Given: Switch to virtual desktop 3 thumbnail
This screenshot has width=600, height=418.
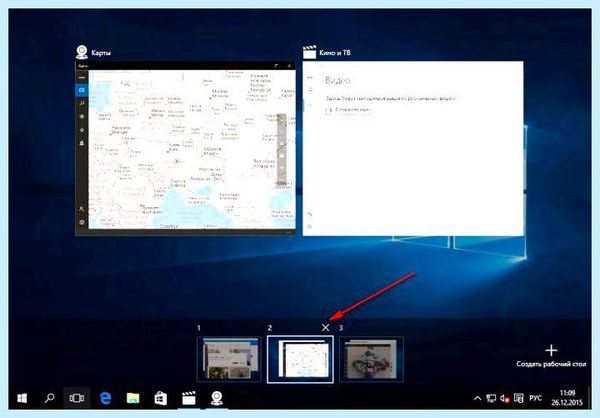Looking at the screenshot, I should point(371,359).
